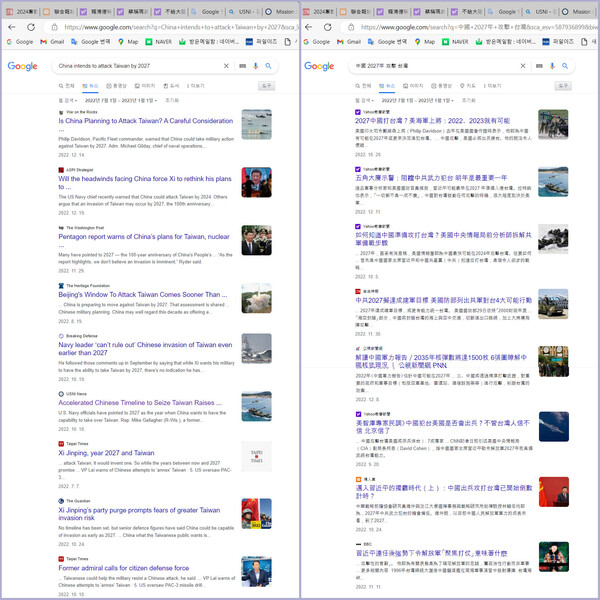Viewport: 600px width, 600px height.
Task: Click the voice search microphone in left window
Action: pos(256,66)
